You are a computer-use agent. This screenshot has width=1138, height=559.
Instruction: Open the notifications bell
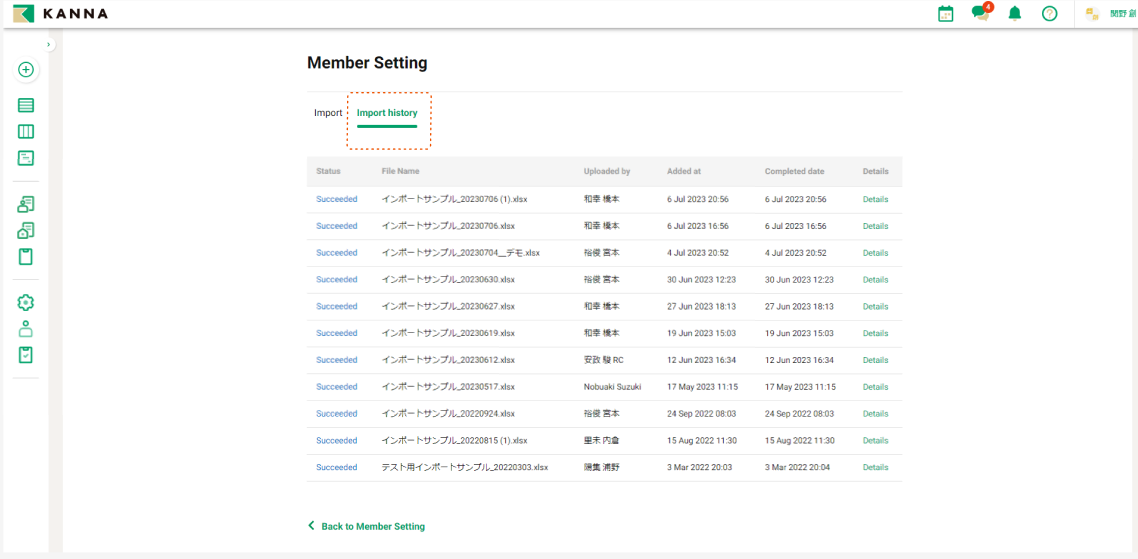click(1015, 14)
